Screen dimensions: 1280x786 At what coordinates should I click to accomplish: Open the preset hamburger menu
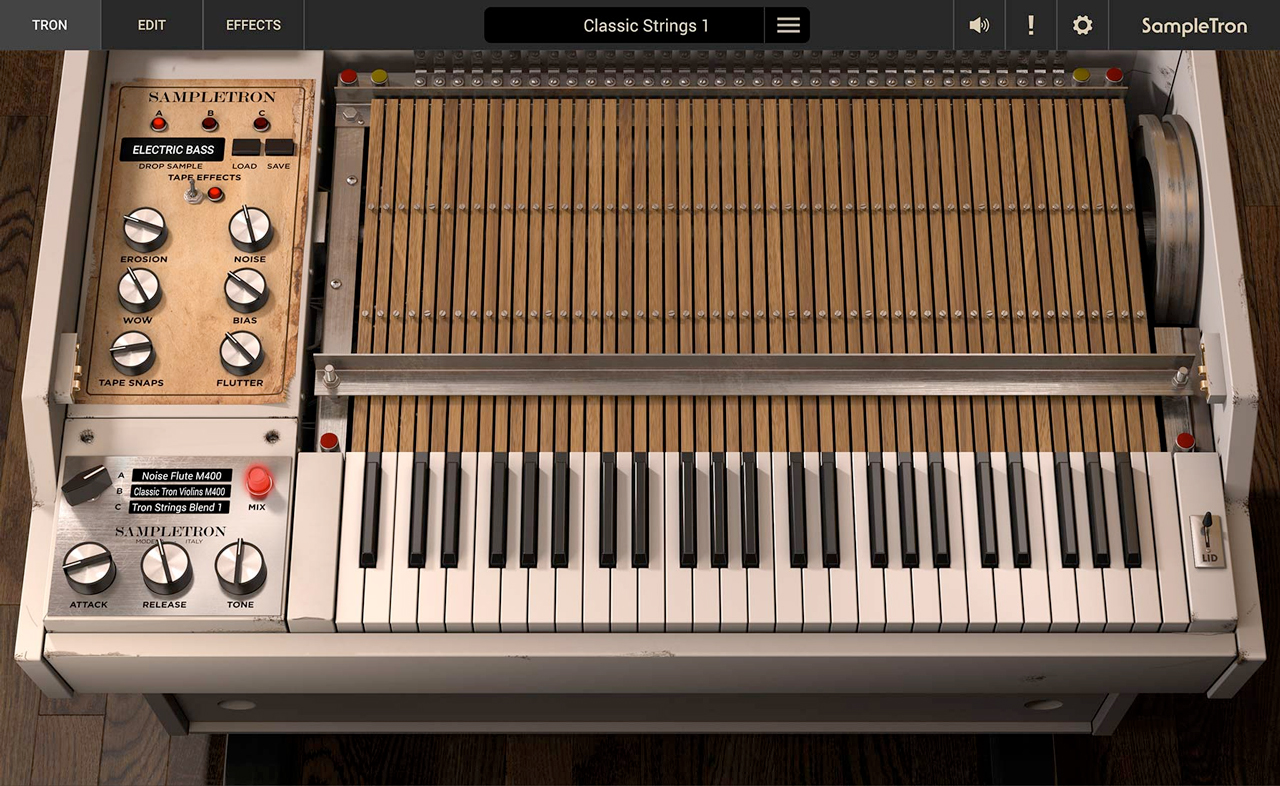click(788, 26)
